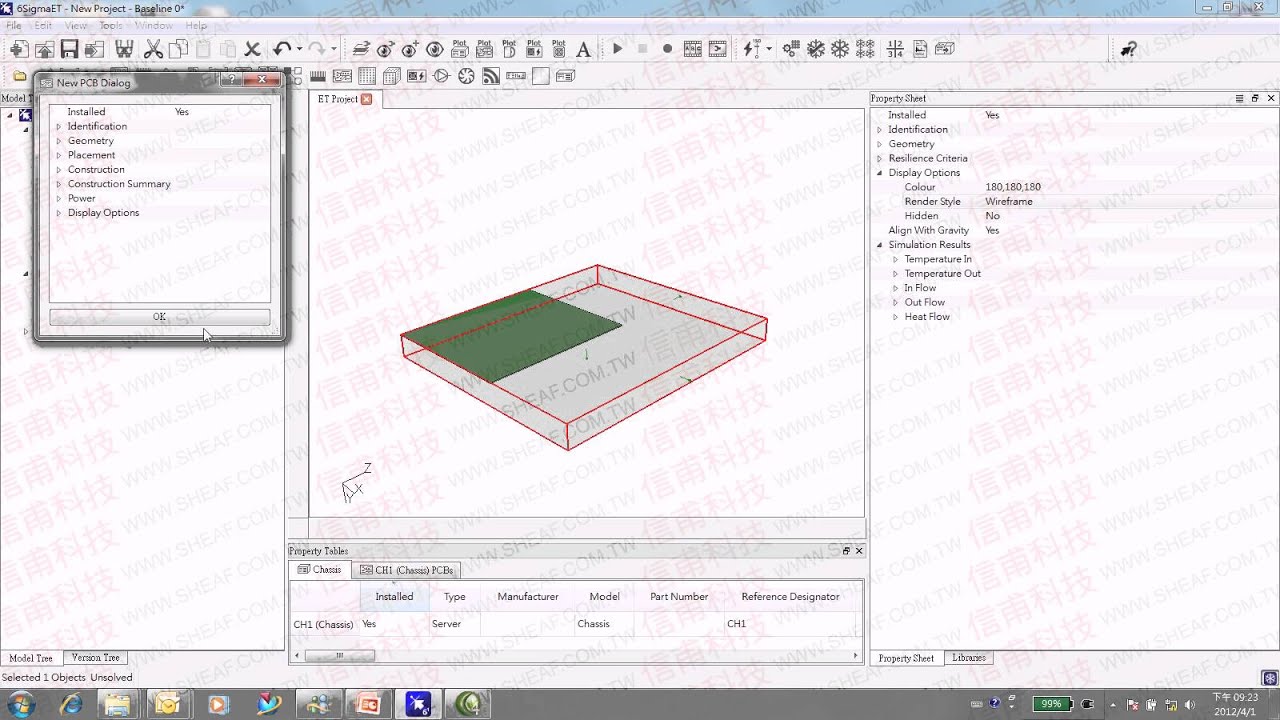
Task: Open Internet Explorer from the taskbar
Action: click(x=71, y=704)
